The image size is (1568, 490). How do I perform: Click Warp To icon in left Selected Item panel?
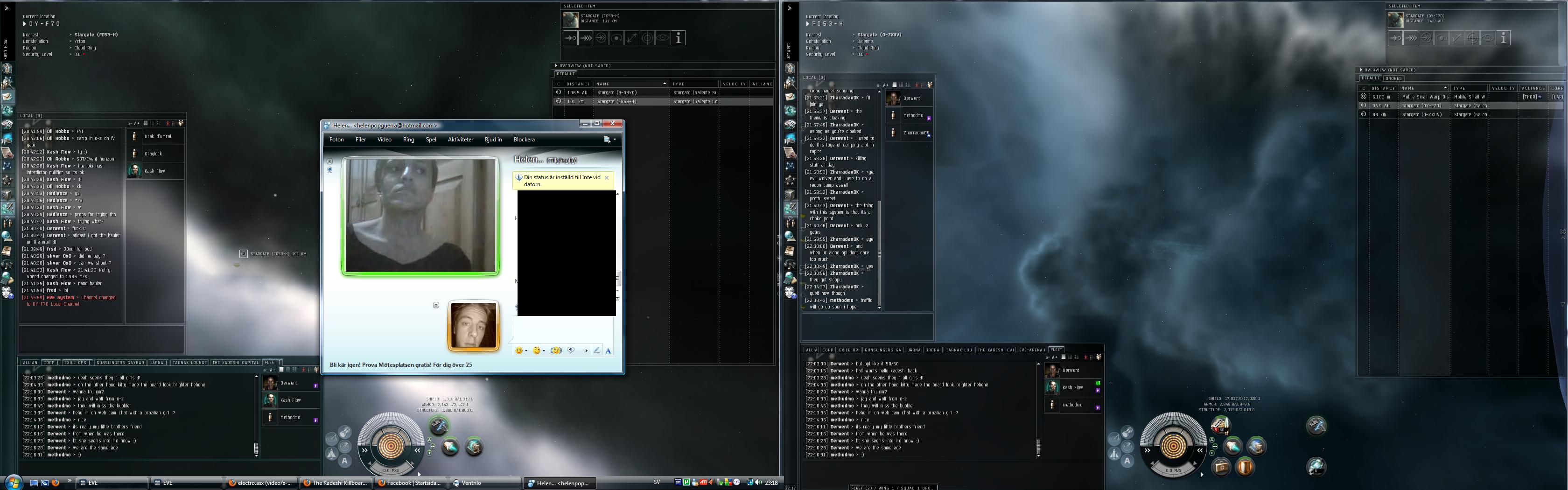pos(586,38)
